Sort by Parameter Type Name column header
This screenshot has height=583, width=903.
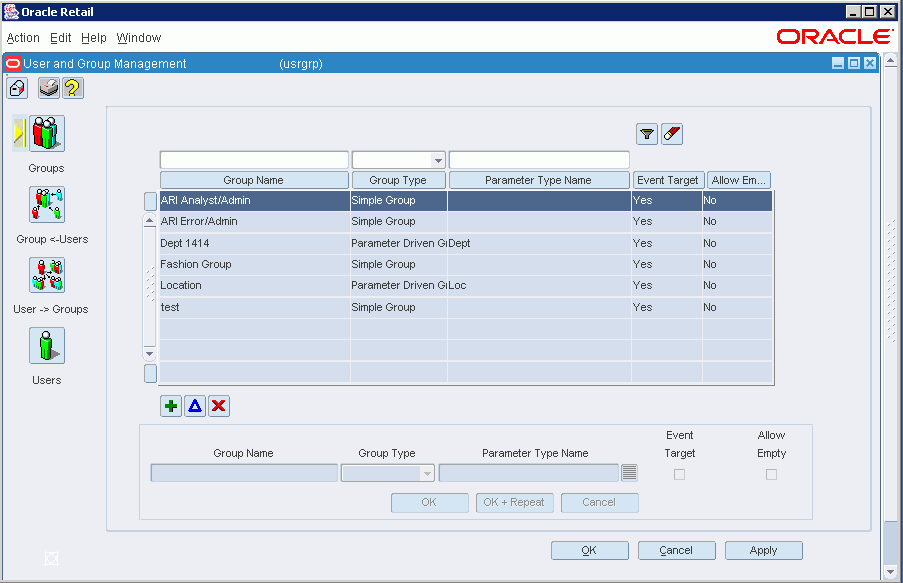538,180
